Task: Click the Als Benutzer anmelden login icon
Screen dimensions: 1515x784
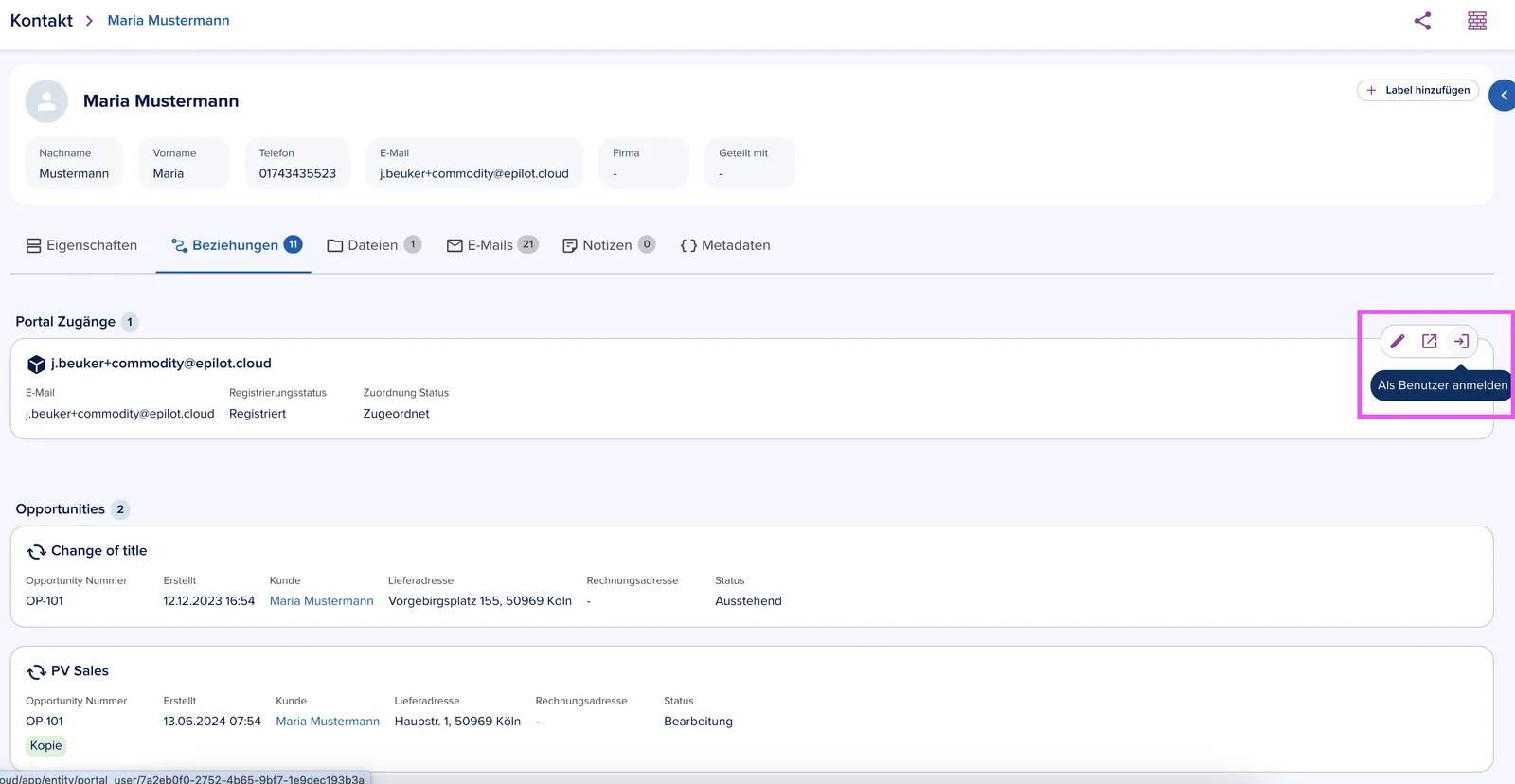Action: point(1462,341)
